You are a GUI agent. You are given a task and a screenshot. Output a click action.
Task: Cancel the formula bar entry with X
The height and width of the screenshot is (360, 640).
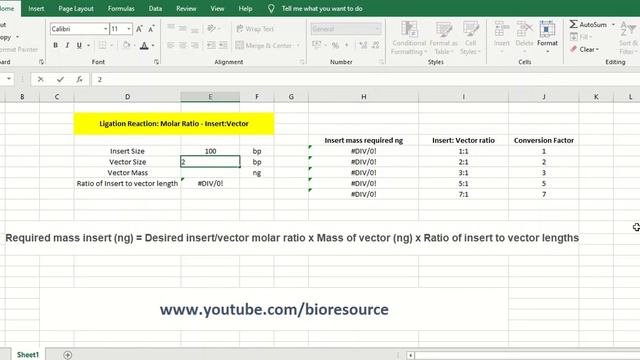[40, 79]
